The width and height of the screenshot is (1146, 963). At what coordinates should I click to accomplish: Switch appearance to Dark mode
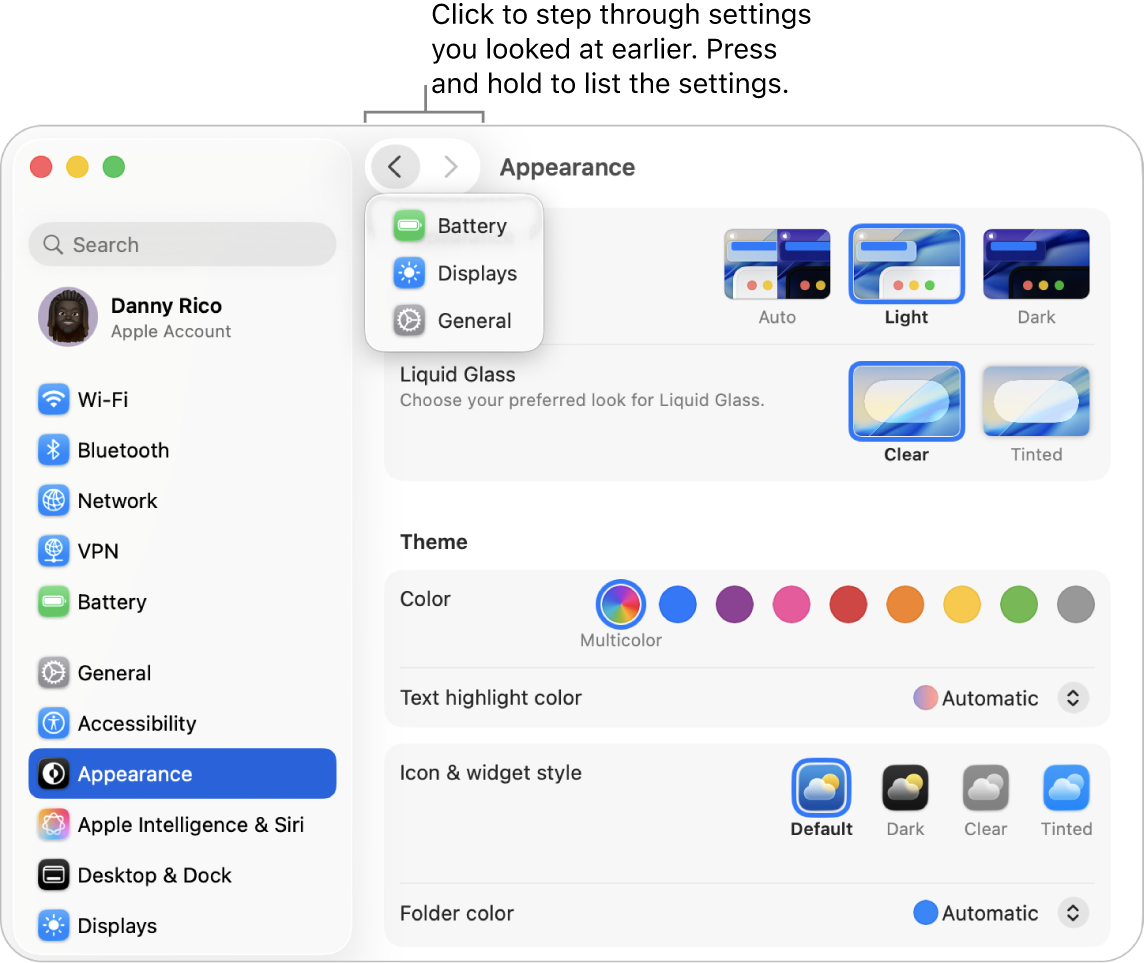pyautogui.click(x=1036, y=265)
